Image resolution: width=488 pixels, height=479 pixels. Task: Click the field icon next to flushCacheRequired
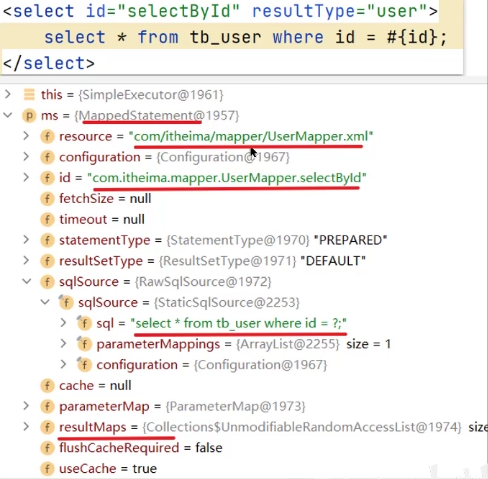pos(47,448)
